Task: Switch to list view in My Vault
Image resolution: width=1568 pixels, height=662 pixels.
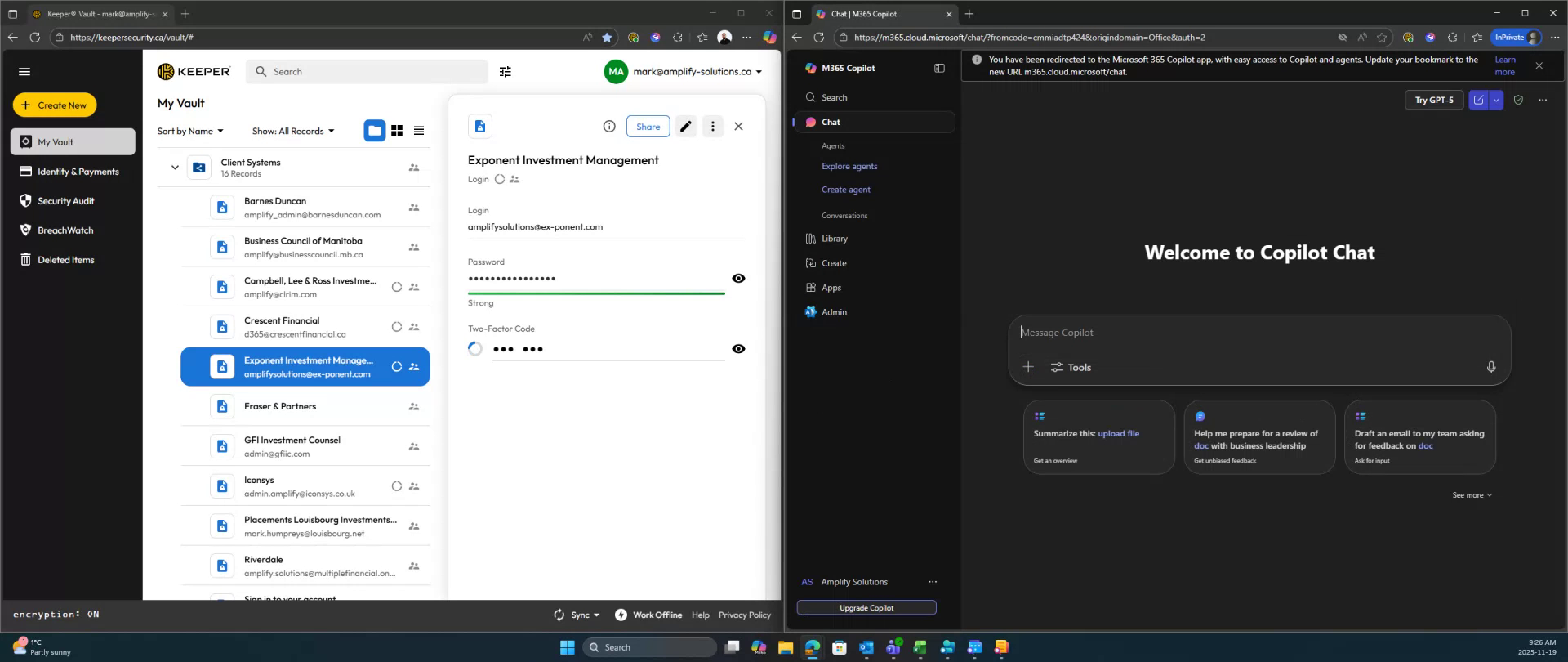Action: click(419, 131)
